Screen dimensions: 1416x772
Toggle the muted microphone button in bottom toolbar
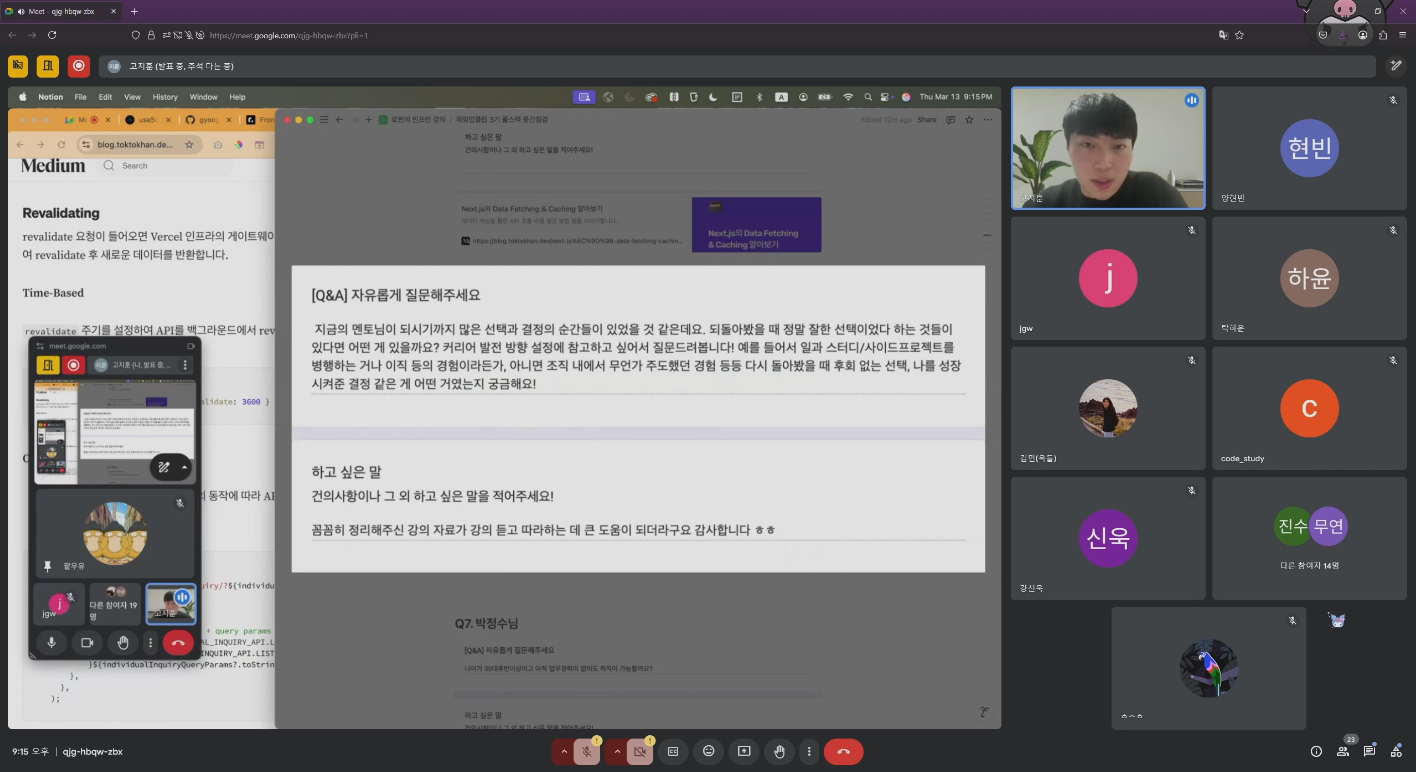[x=587, y=752]
